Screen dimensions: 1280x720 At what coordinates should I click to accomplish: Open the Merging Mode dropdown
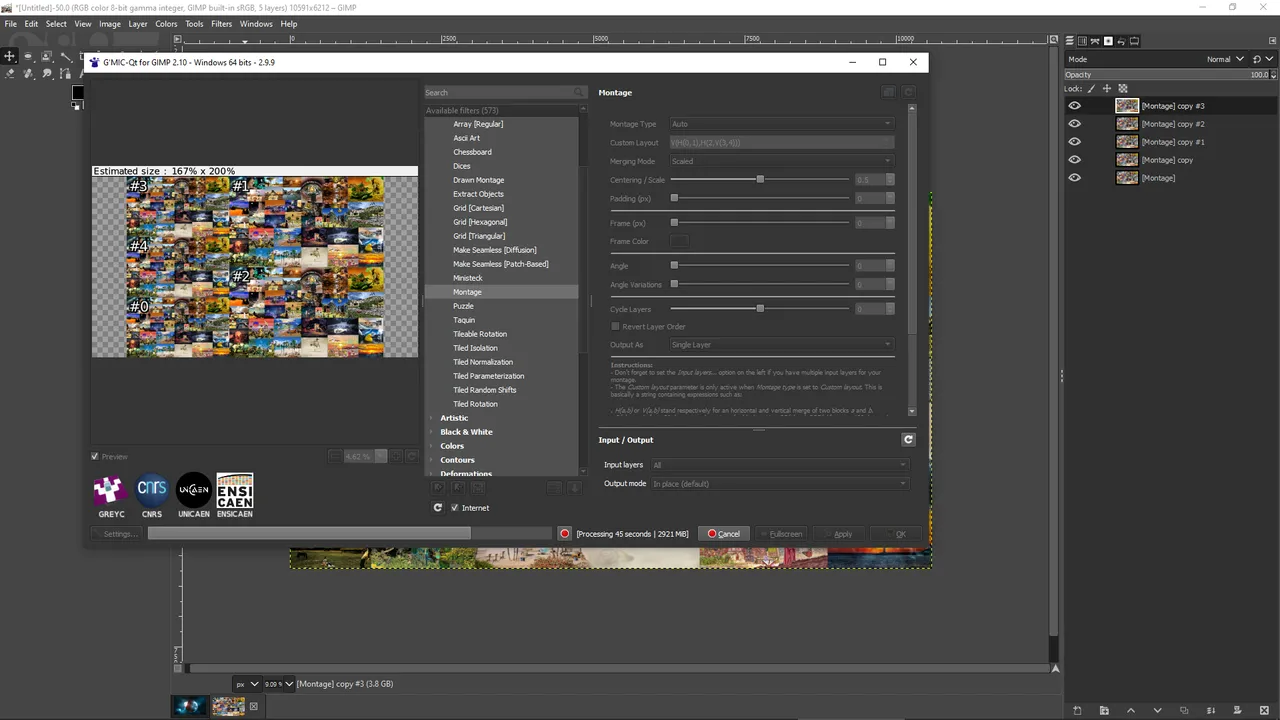tap(781, 161)
